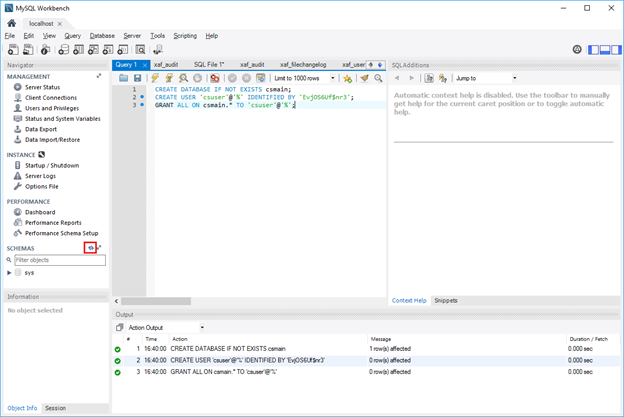Open a script file in the query editor

123,78
